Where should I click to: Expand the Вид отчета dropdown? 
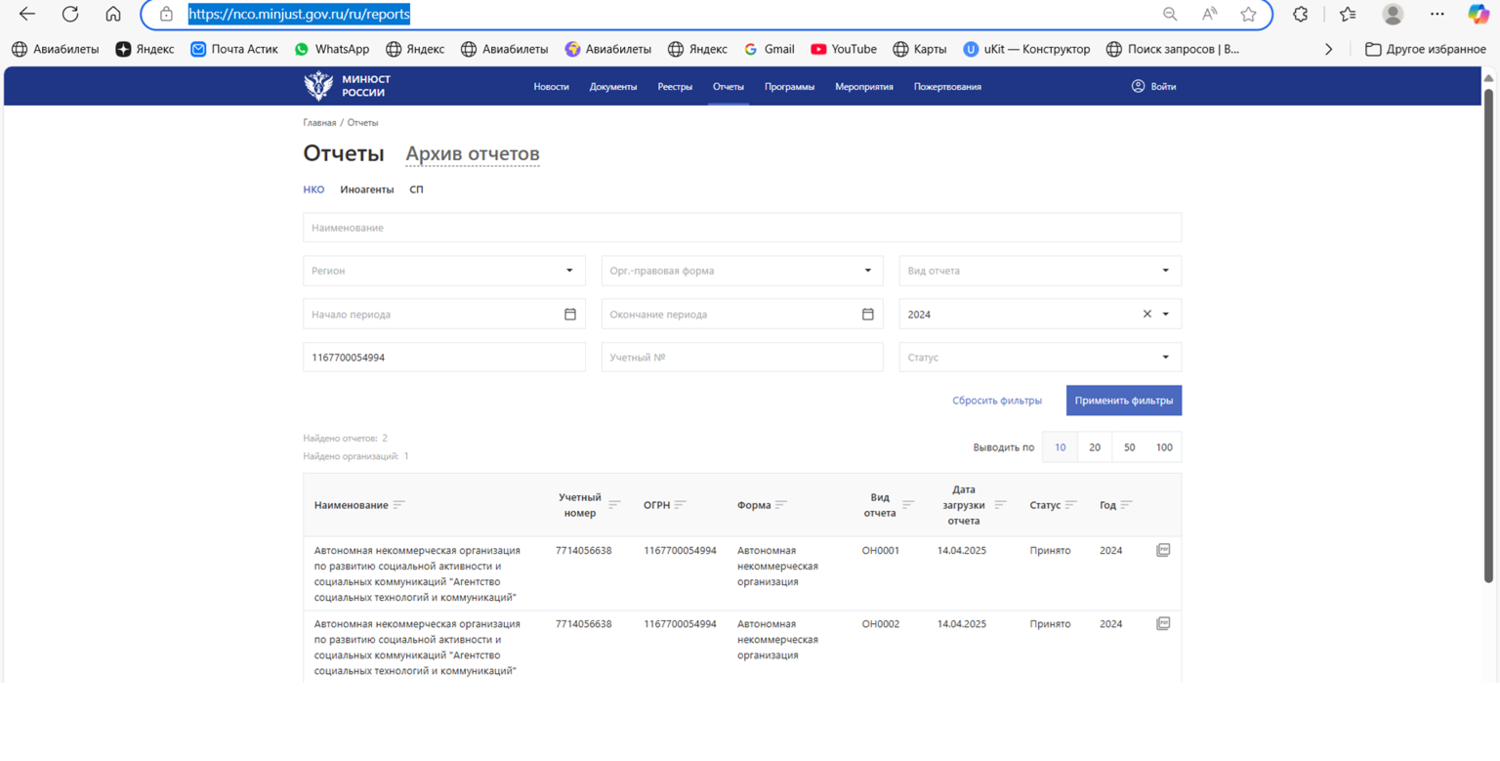[x=1165, y=271]
